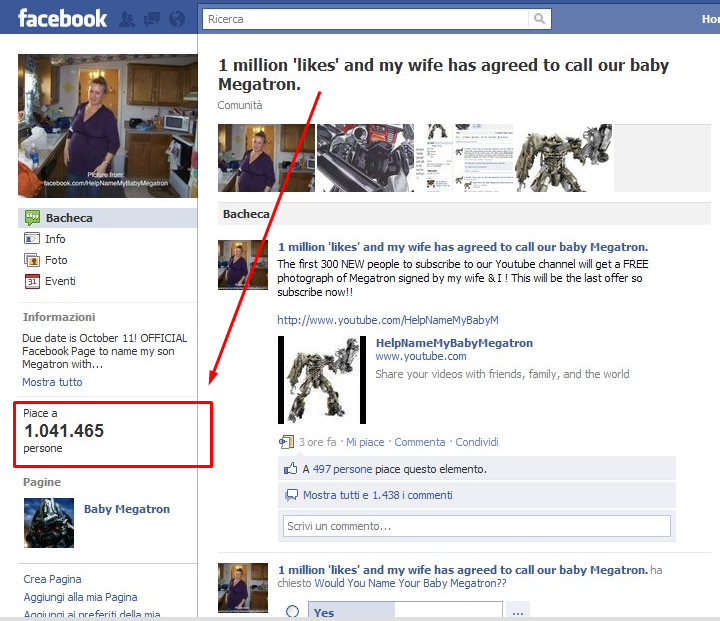This screenshot has height=621, width=720.
Task: Click the Bacheca tab heading above posts
Action: 246,214
